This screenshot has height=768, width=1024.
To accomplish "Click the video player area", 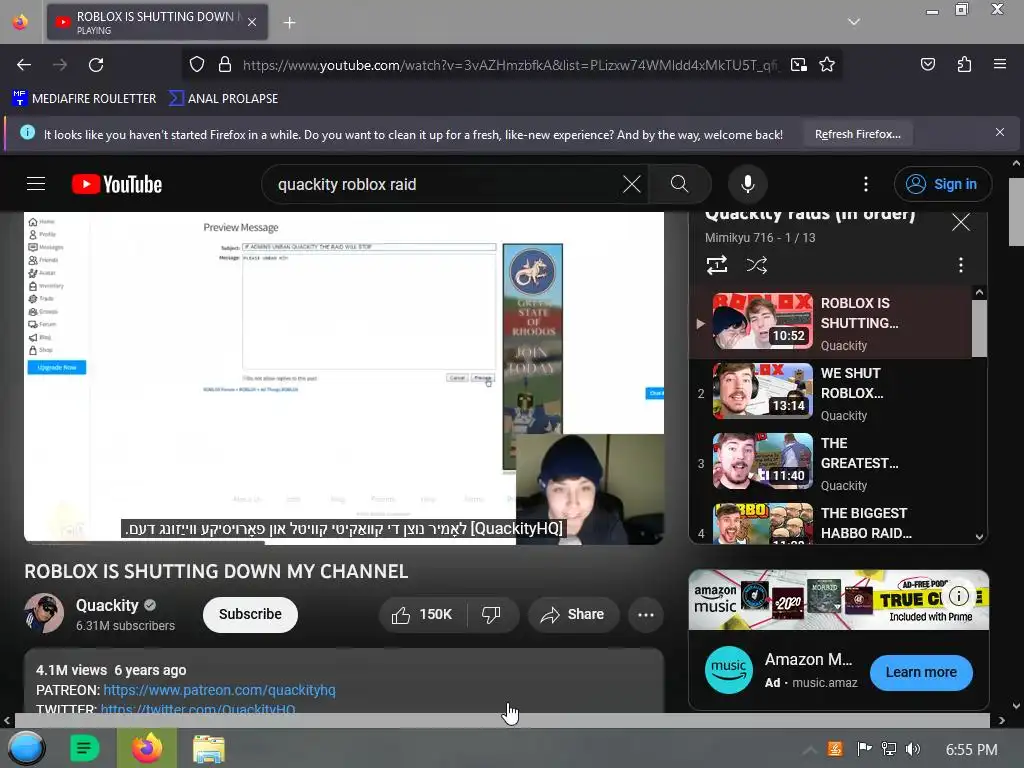I will [344, 377].
